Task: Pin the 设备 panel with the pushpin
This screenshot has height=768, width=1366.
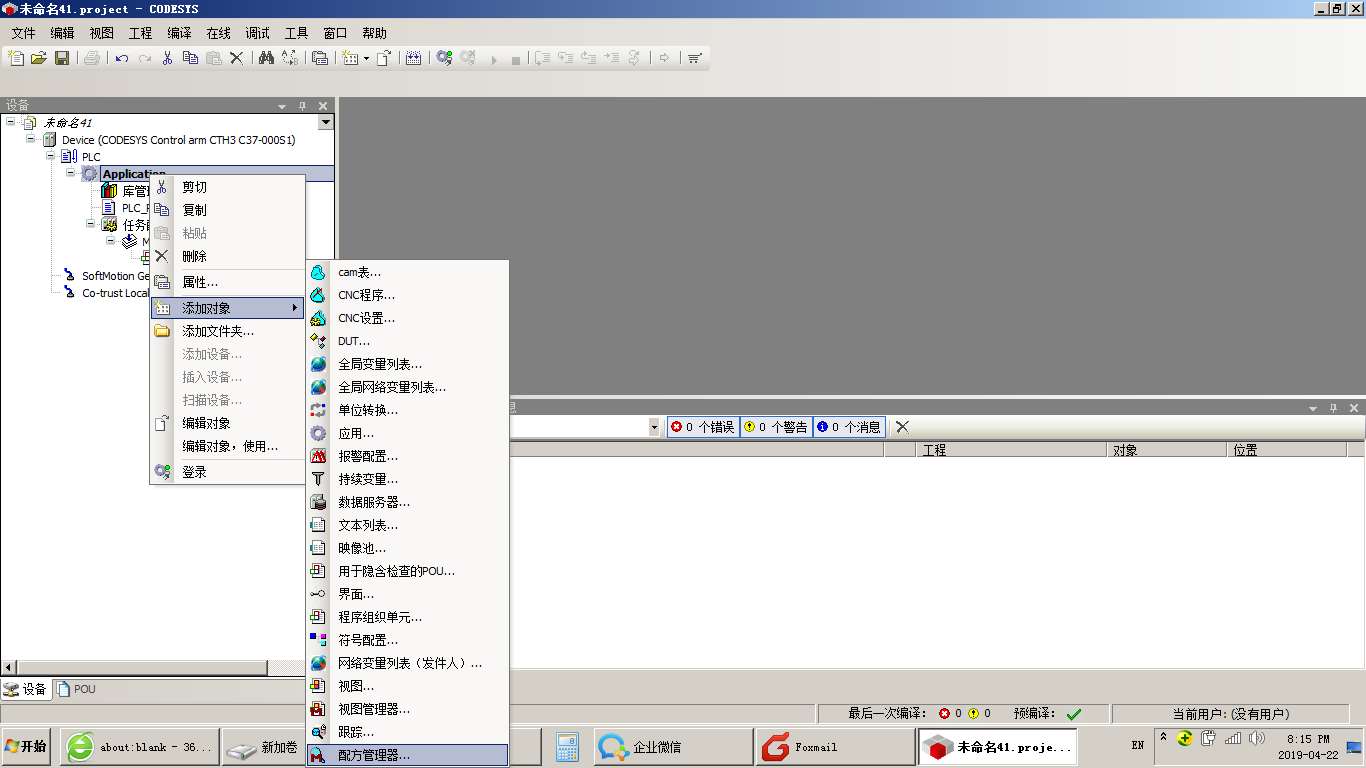Action: tap(303, 106)
